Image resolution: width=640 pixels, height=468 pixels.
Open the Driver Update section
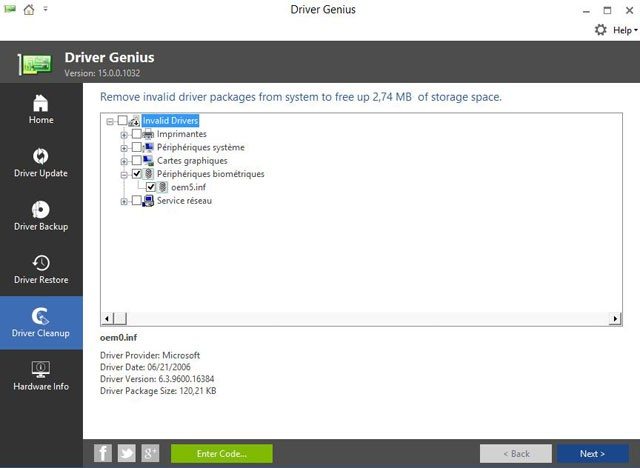(x=41, y=163)
